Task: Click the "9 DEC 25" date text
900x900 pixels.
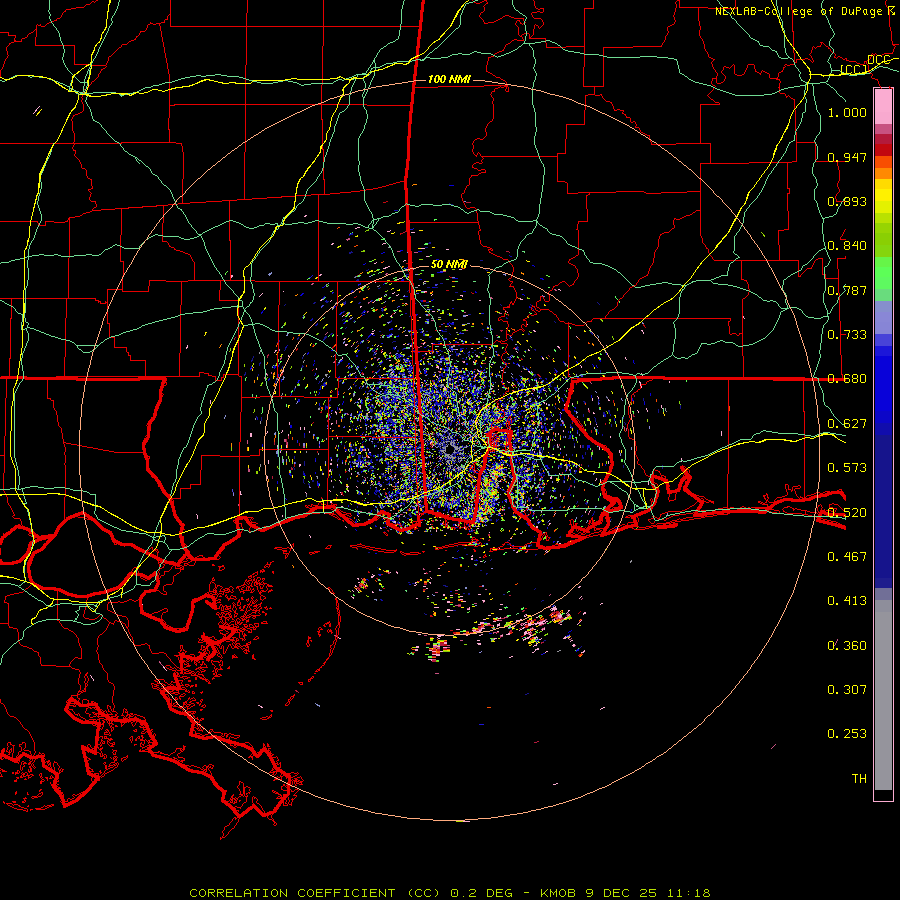Action: click(x=622, y=893)
